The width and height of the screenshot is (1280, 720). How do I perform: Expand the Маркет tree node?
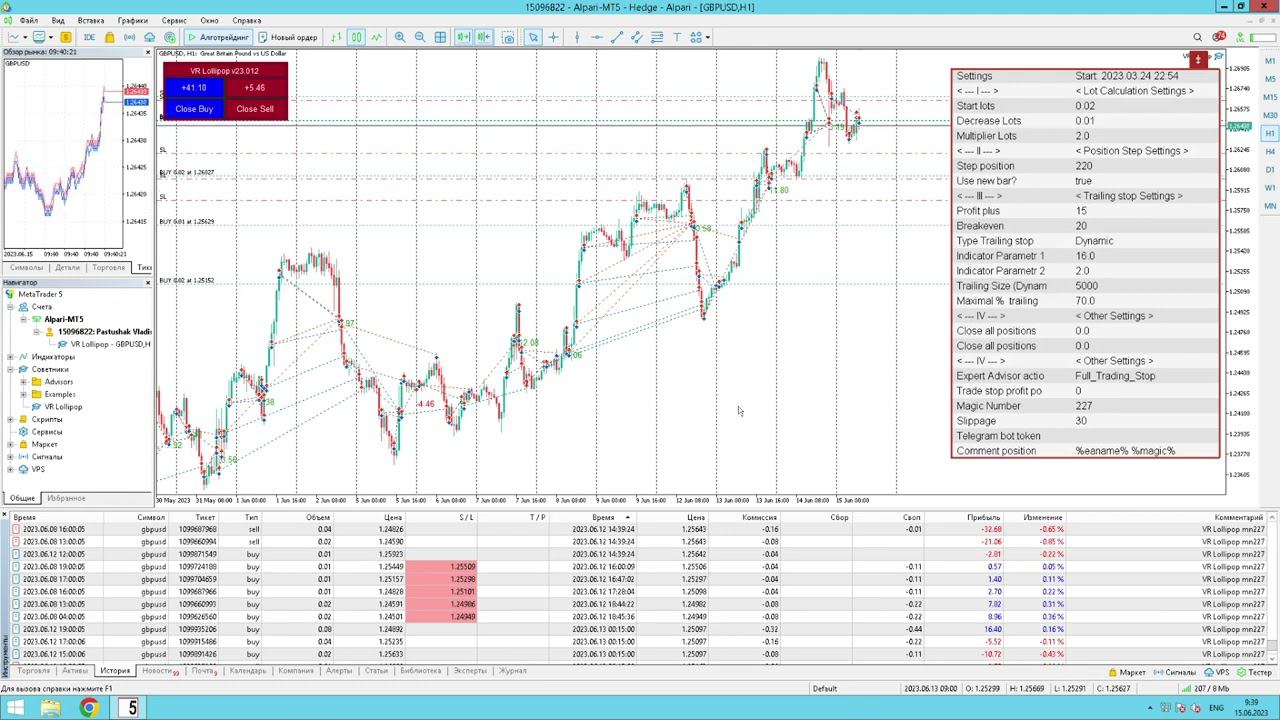pyautogui.click(x=11, y=444)
